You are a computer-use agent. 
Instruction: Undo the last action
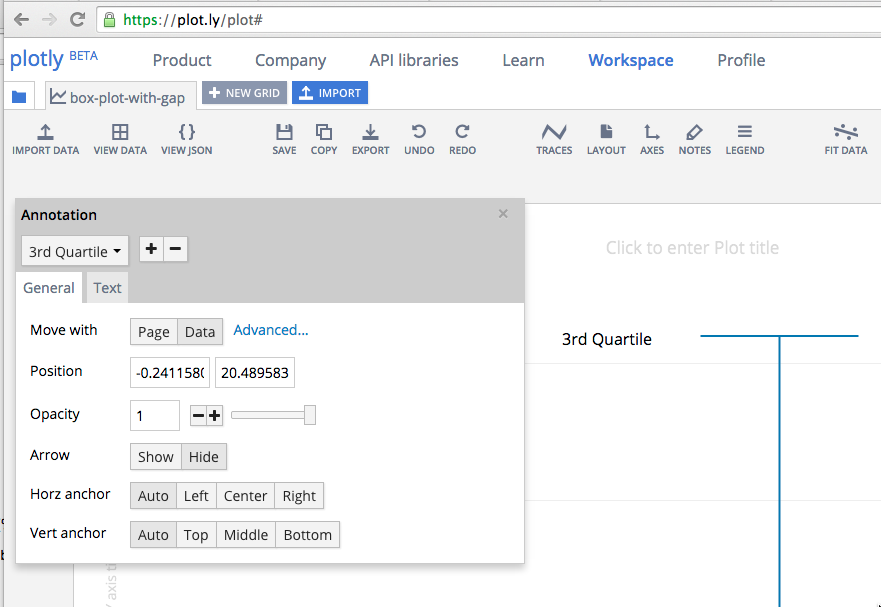tap(419, 133)
